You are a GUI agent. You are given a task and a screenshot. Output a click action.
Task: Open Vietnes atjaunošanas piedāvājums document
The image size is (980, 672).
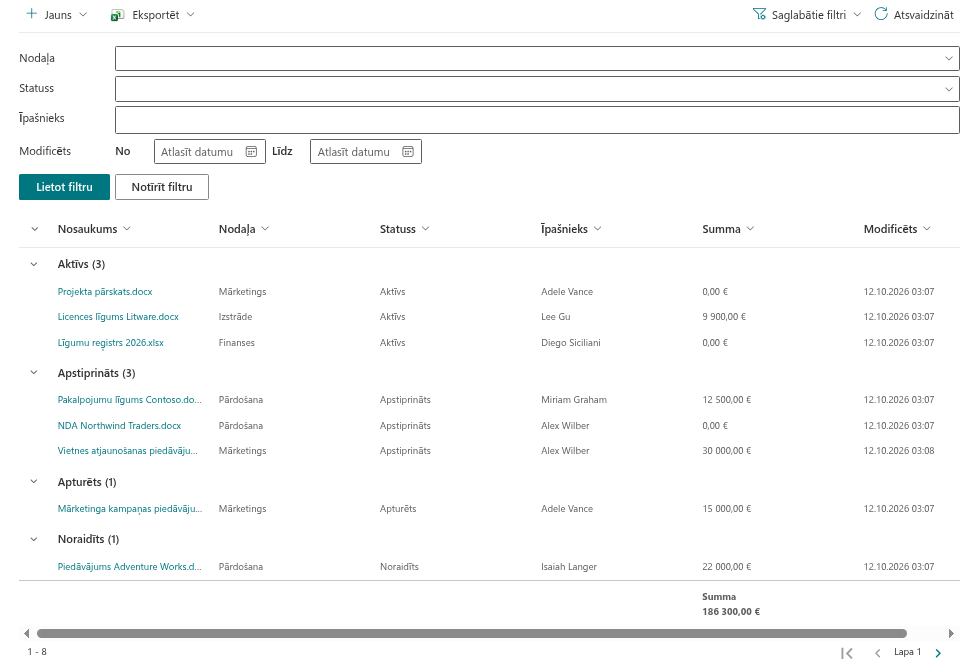(128, 451)
